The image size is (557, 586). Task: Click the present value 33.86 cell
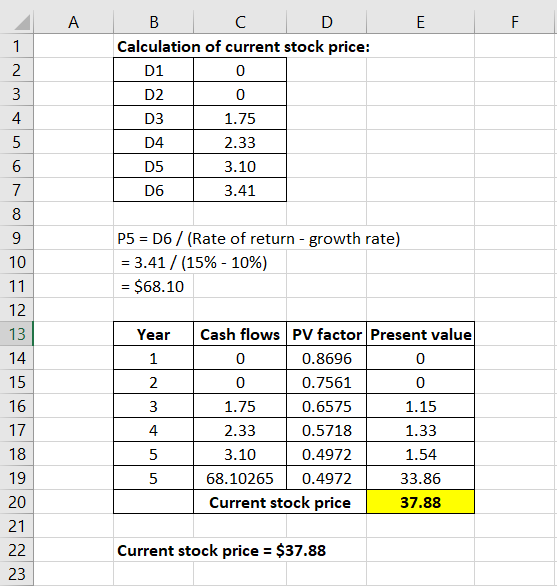pyautogui.click(x=421, y=478)
